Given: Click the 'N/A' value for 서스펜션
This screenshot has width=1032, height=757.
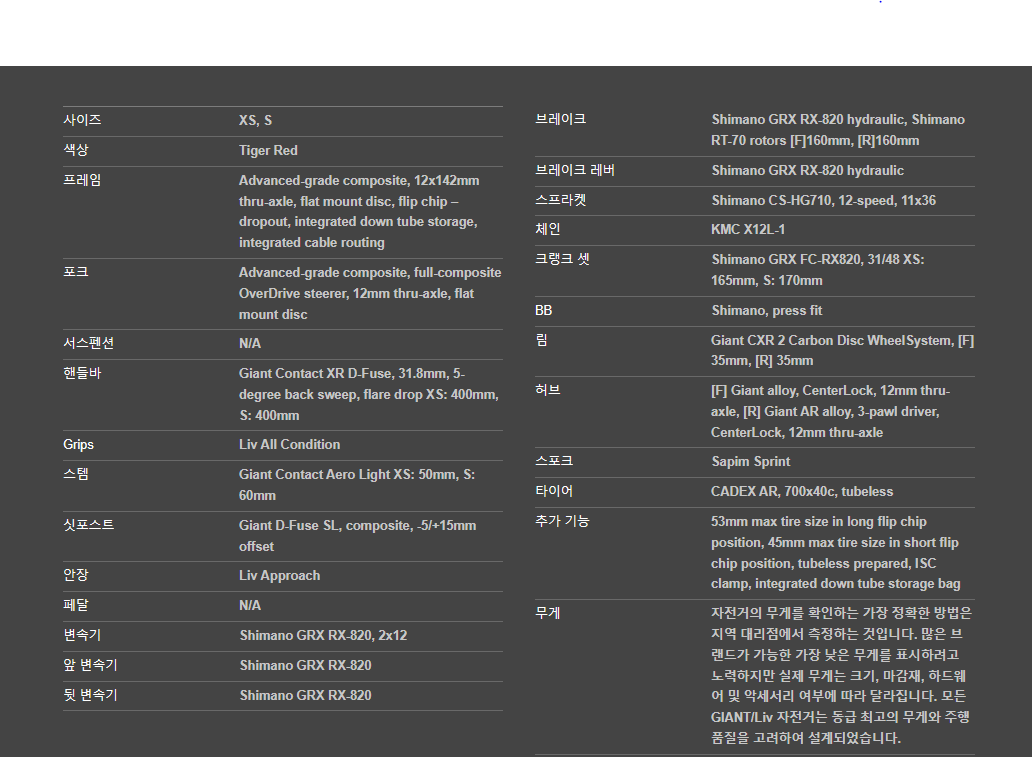Looking at the screenshot, I should pos(250,344).
